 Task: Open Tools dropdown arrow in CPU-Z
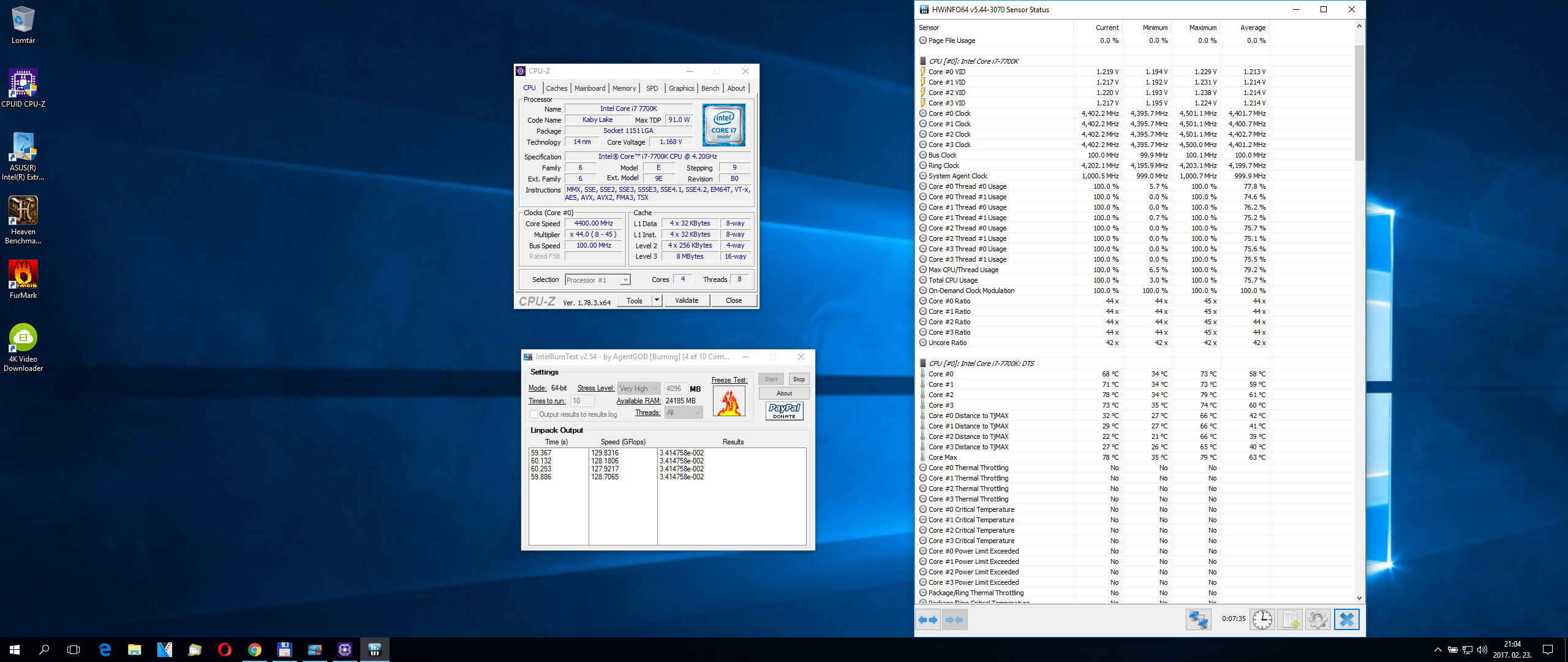[657, 300]
